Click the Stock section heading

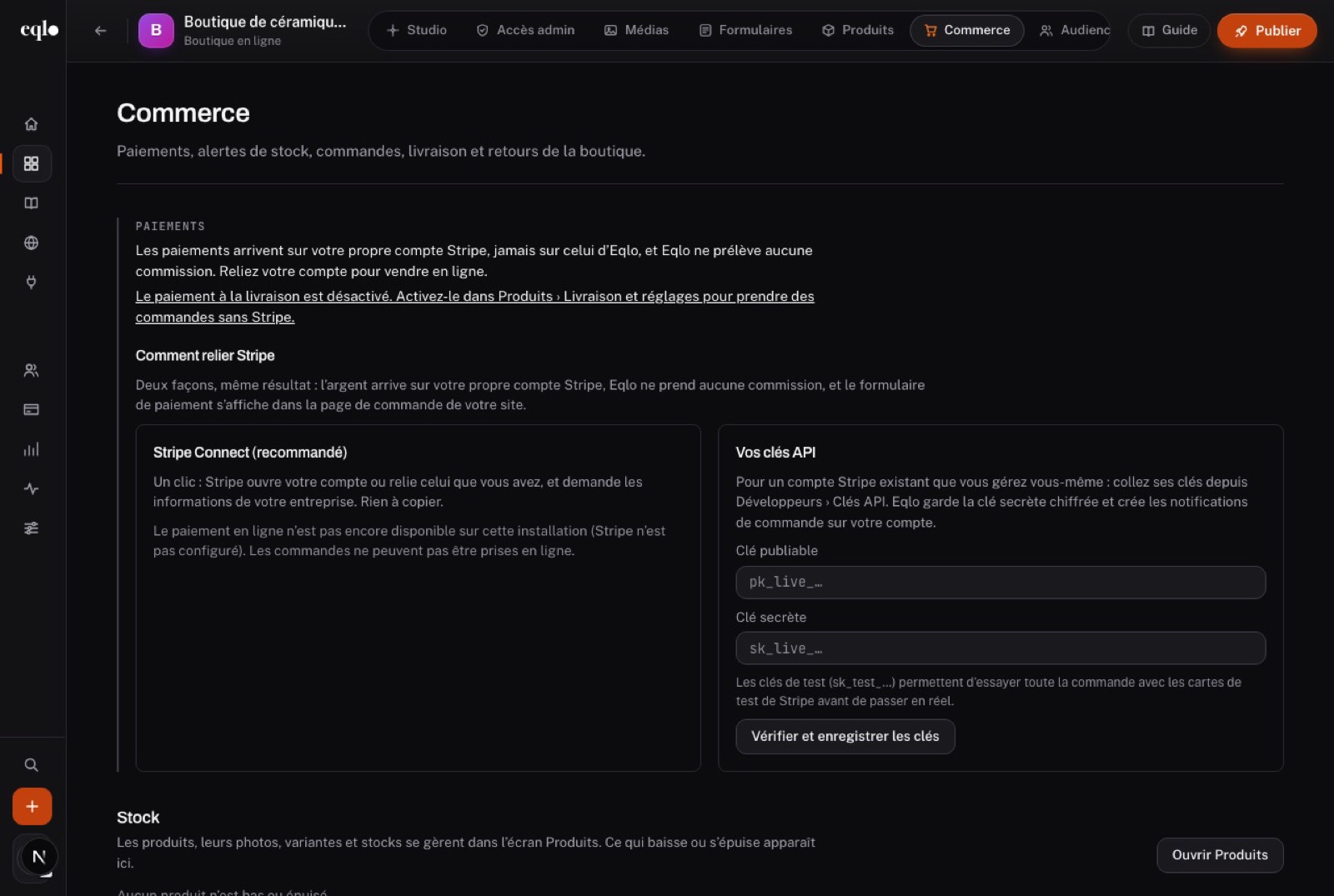tap(138, 818)
